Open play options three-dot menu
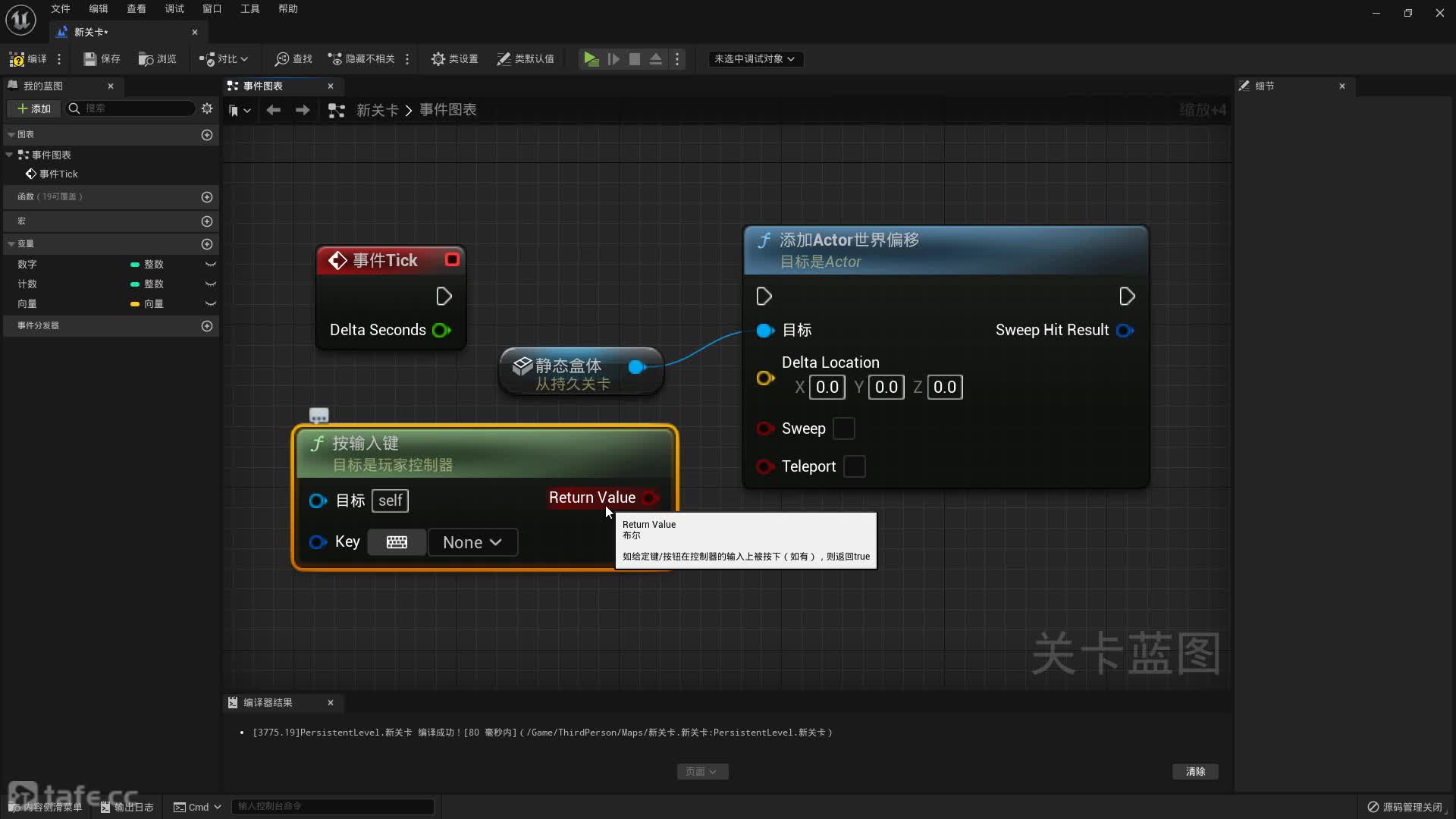1456x819 pixels. [x=677, y=58]
